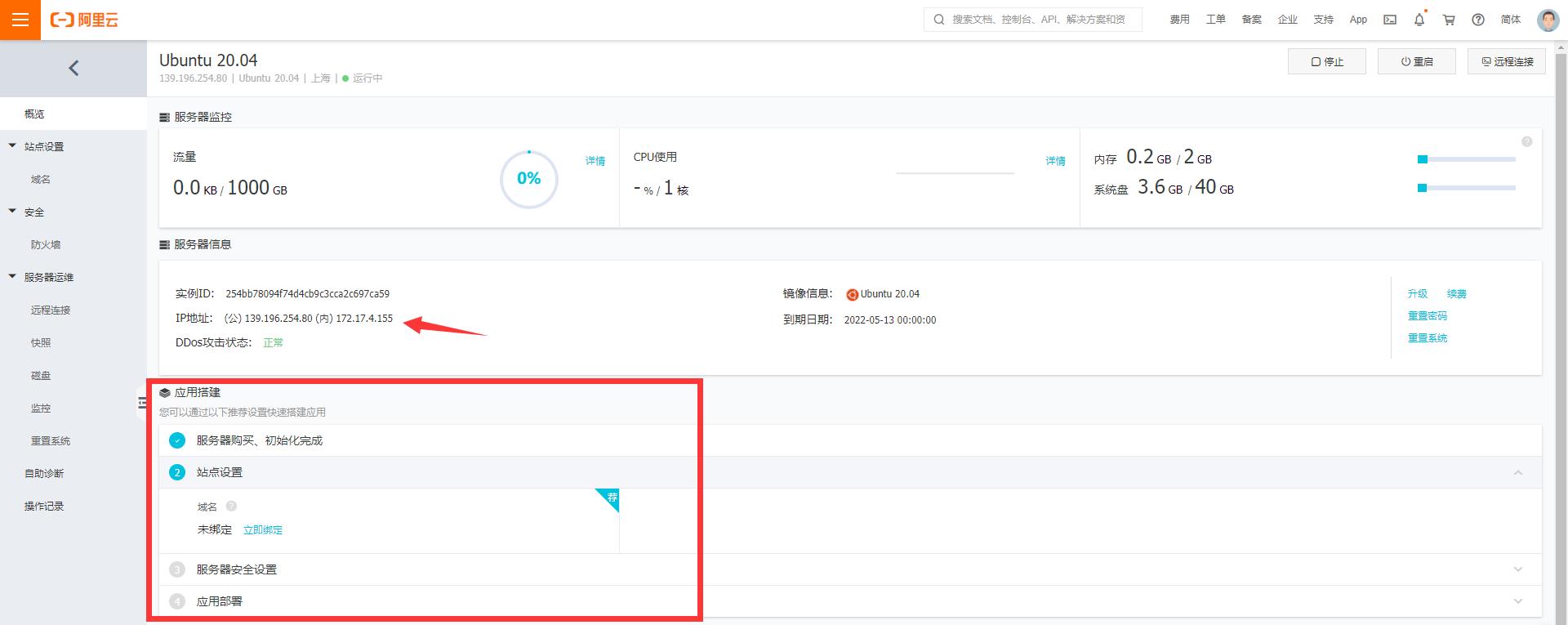Viewport: 1568px width, 625px height.
Task: Click the 重置密码 link
Action: (x=1428, y=315)
